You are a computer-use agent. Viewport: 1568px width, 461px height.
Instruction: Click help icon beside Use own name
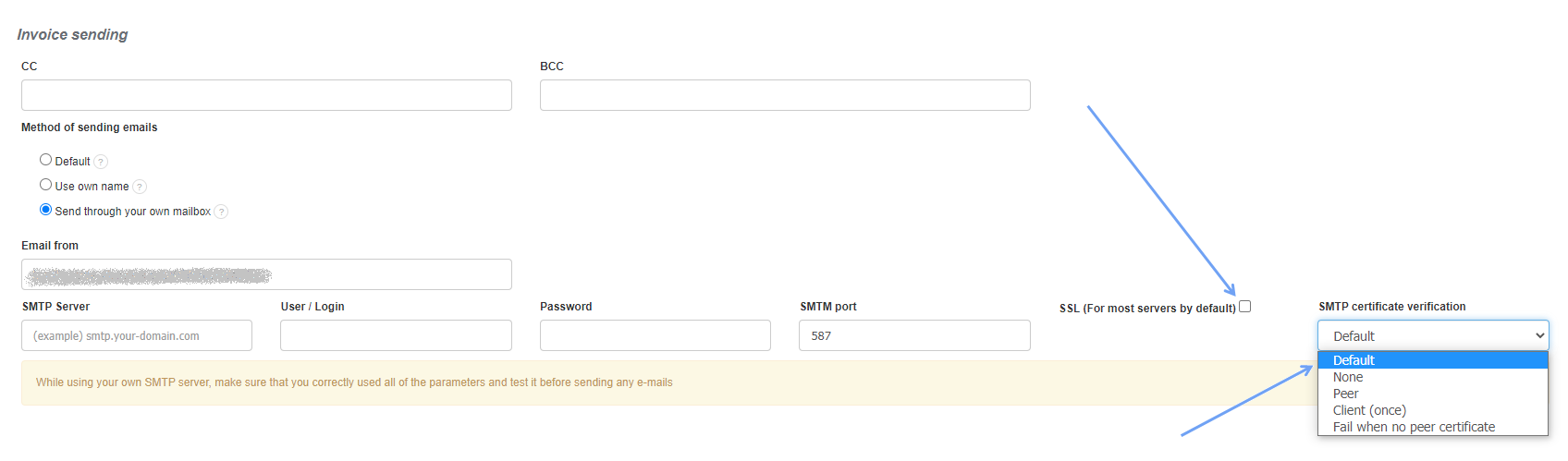coord(140,187)
